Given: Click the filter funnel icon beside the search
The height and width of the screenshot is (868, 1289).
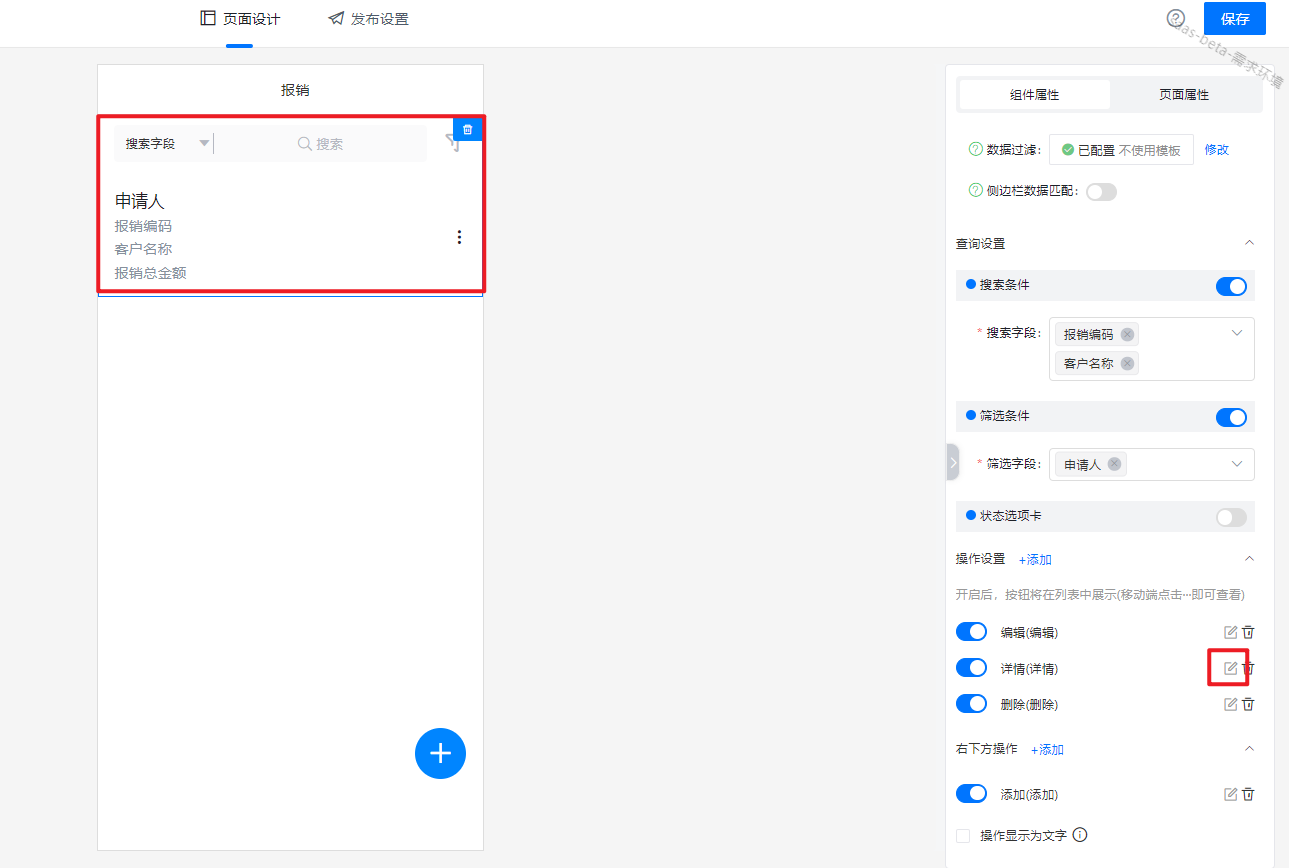Looking at the screenshot, I should coord(452,143).
